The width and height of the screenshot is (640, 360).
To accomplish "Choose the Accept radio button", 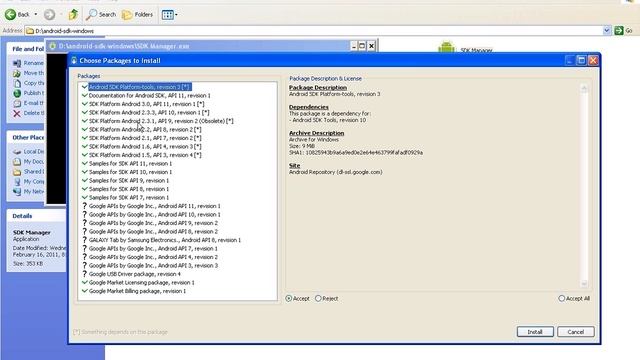I will pos(289,299).
